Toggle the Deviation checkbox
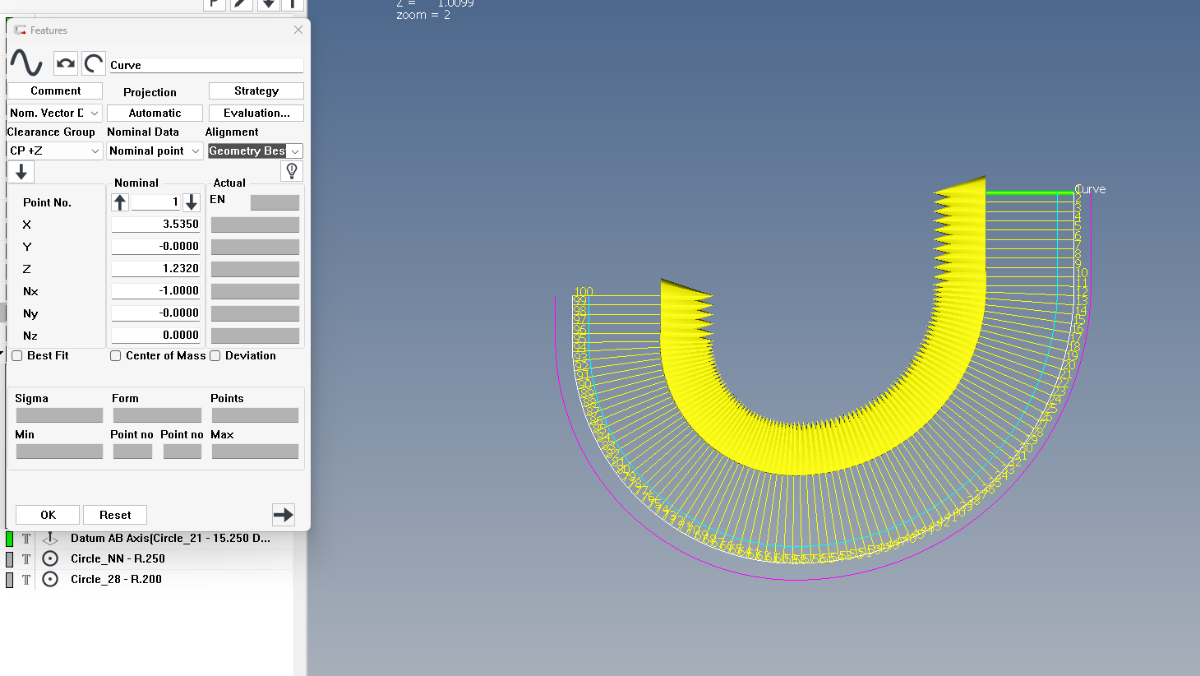Screen dimensions: 1200x676 [215, 356]
